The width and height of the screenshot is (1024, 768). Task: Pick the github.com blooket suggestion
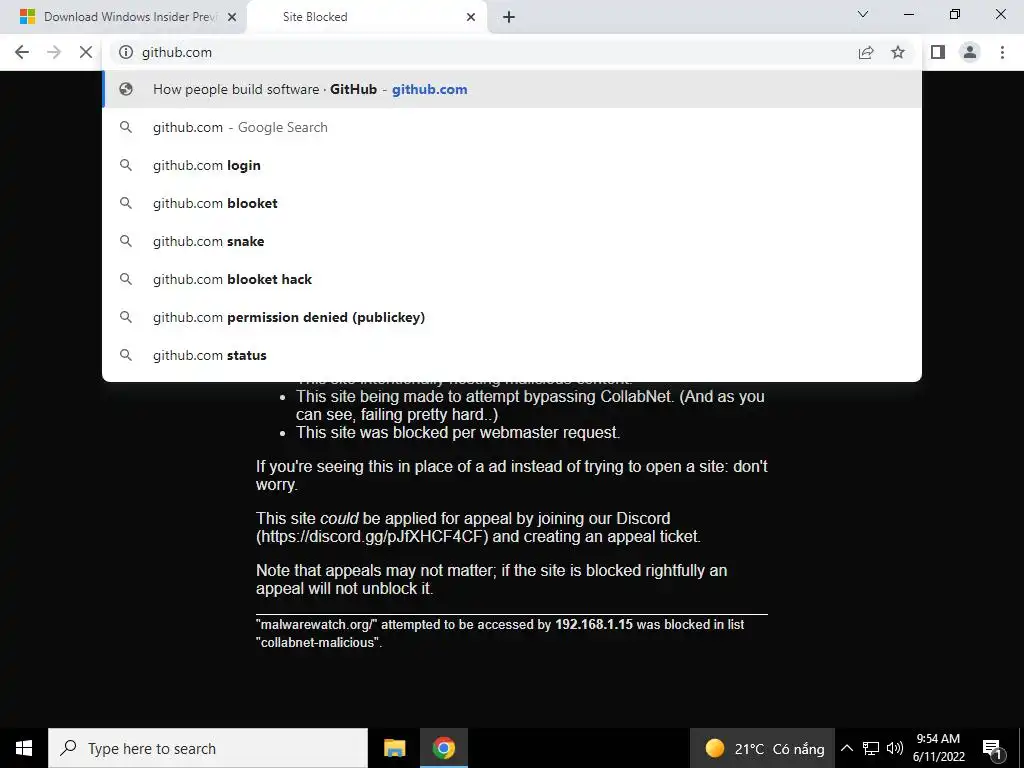[x=512, y=203]
